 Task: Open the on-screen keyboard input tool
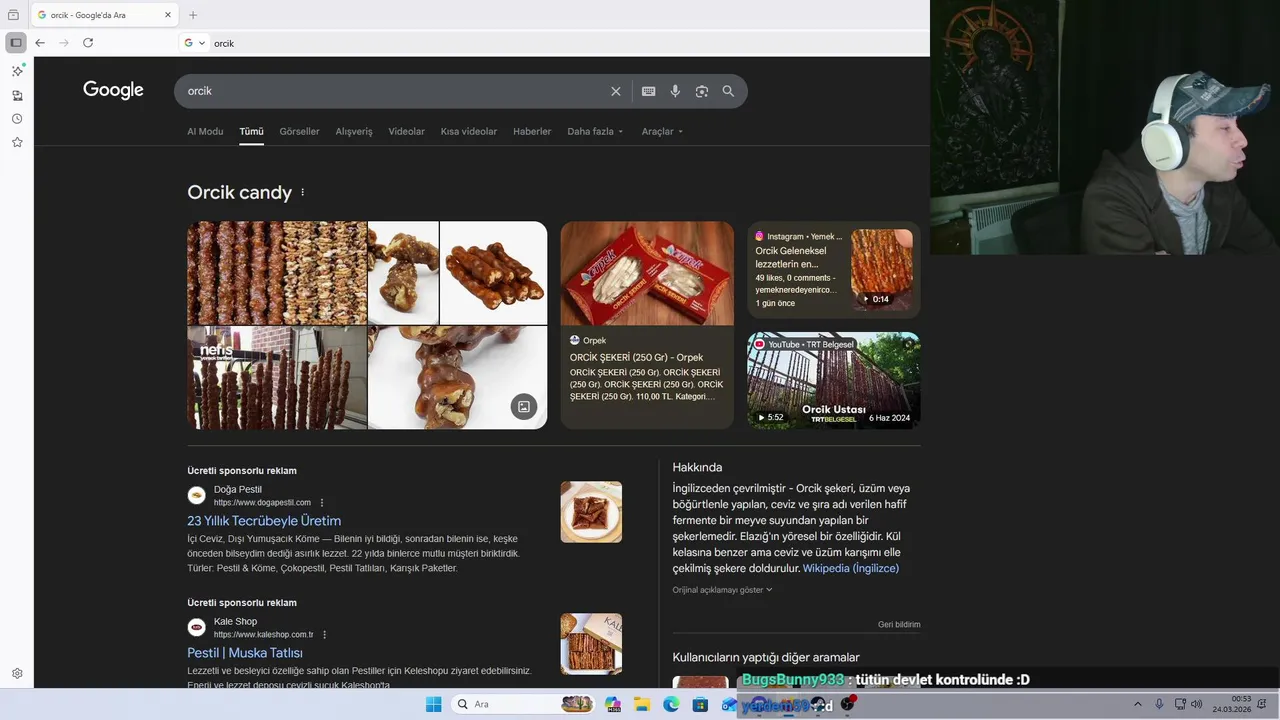[x=648, y=91]
